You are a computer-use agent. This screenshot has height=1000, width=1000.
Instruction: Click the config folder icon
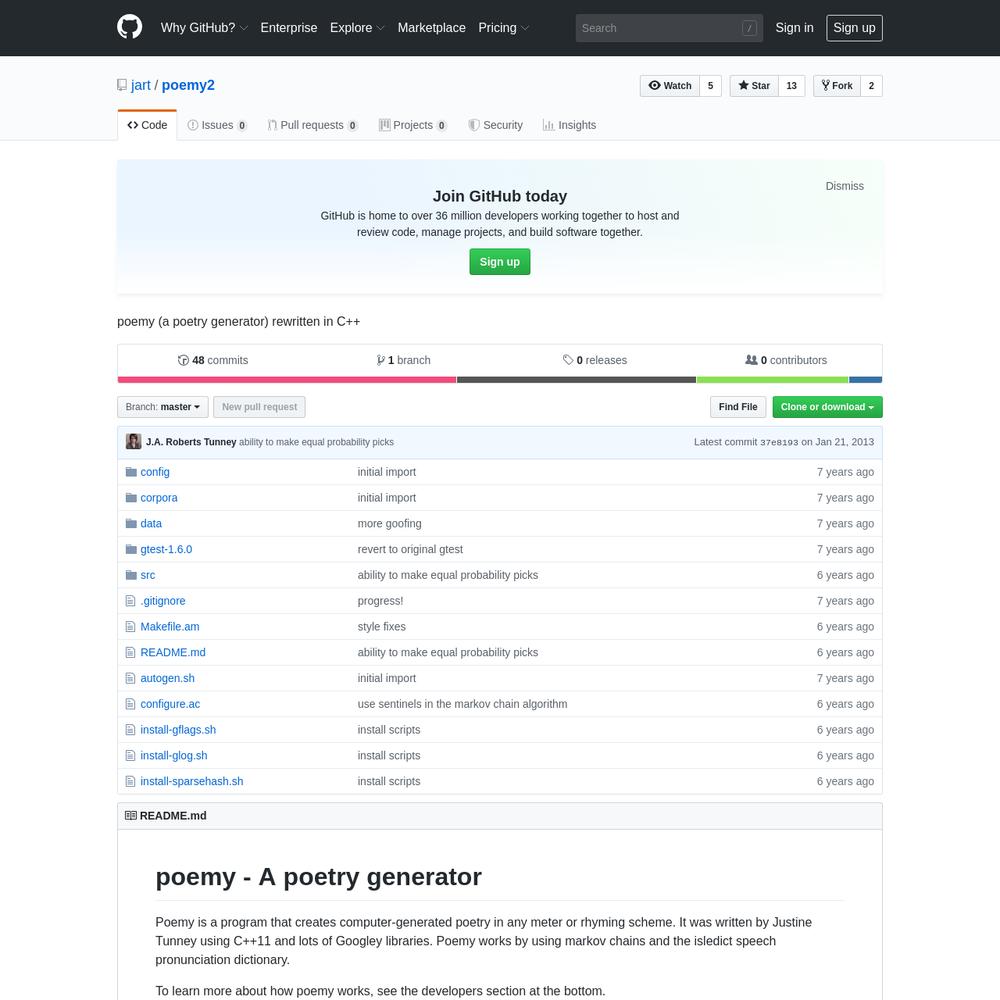[x=131, y=472]
